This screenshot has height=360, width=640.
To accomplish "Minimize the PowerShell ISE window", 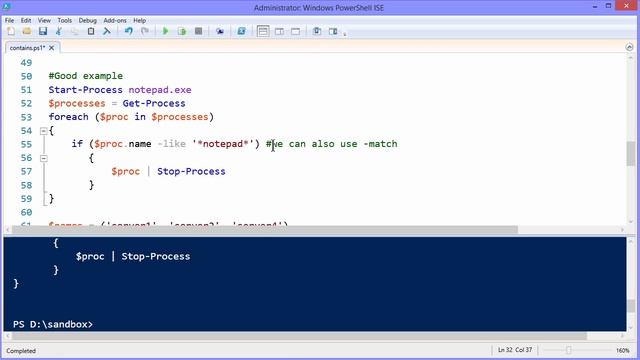I will (x=595, y=6).
